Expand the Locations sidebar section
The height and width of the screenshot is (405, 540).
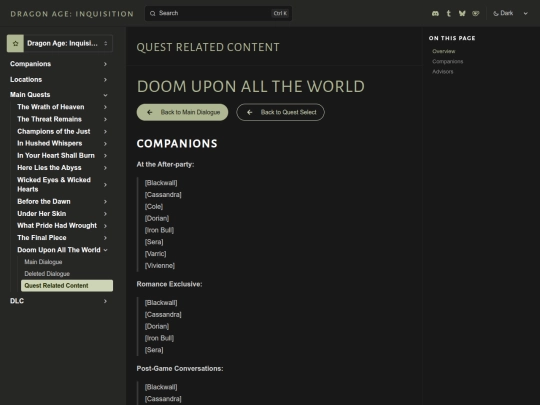coord(105,80)
